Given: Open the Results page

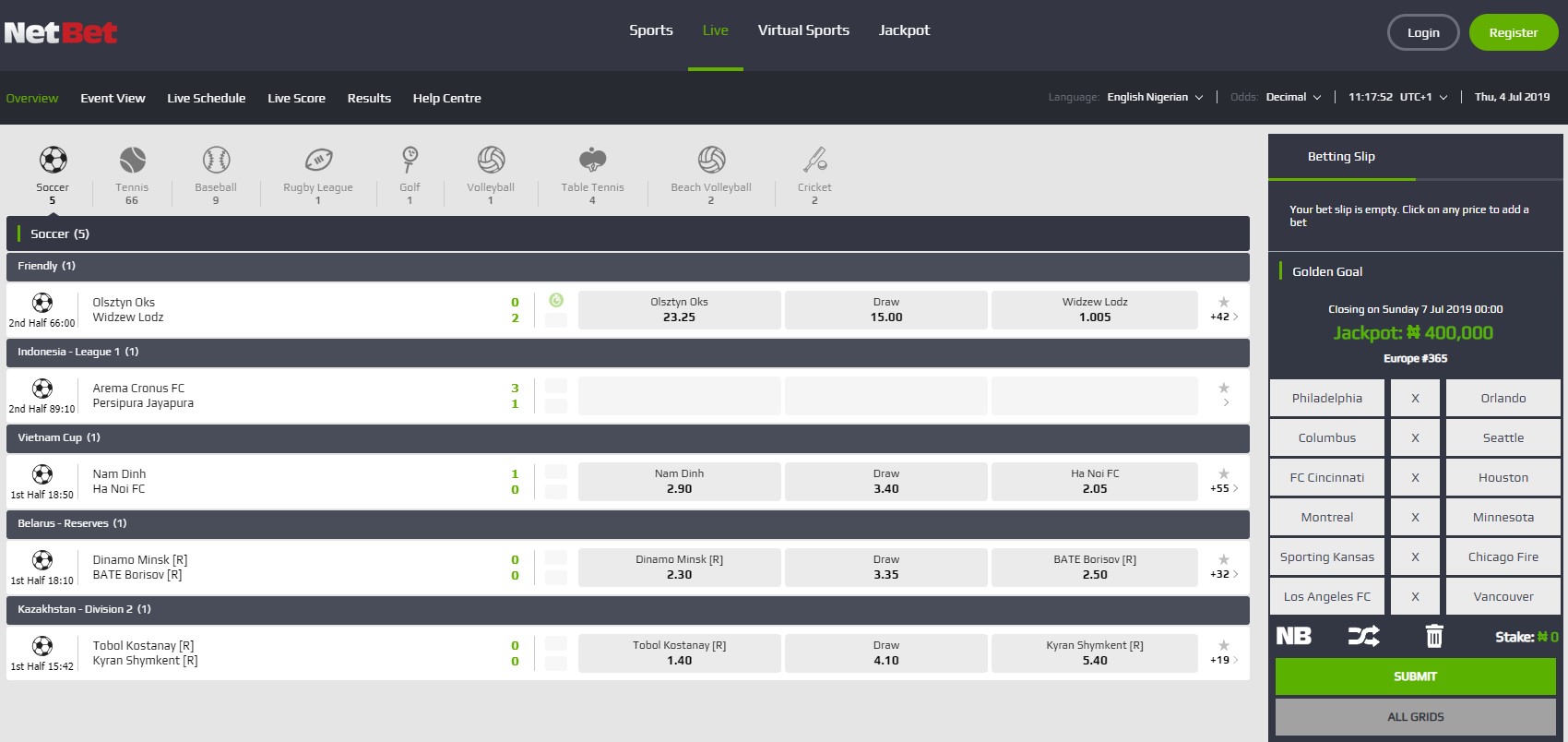Looking at the screenshot, I should [369, 98].
